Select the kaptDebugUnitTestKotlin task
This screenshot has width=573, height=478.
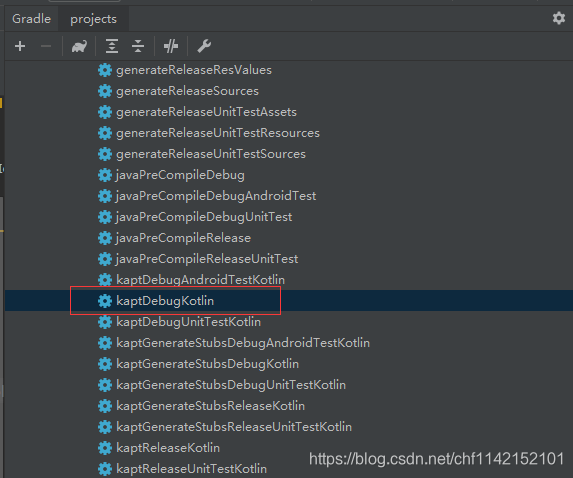pos(189,322)
